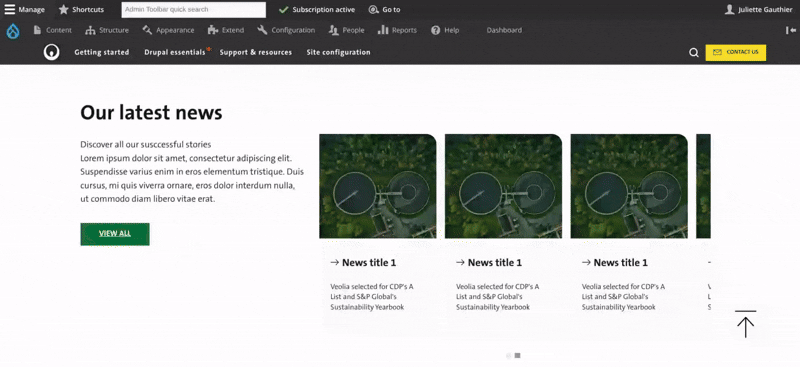Select the first carousel pagination dot

point(509,355)
